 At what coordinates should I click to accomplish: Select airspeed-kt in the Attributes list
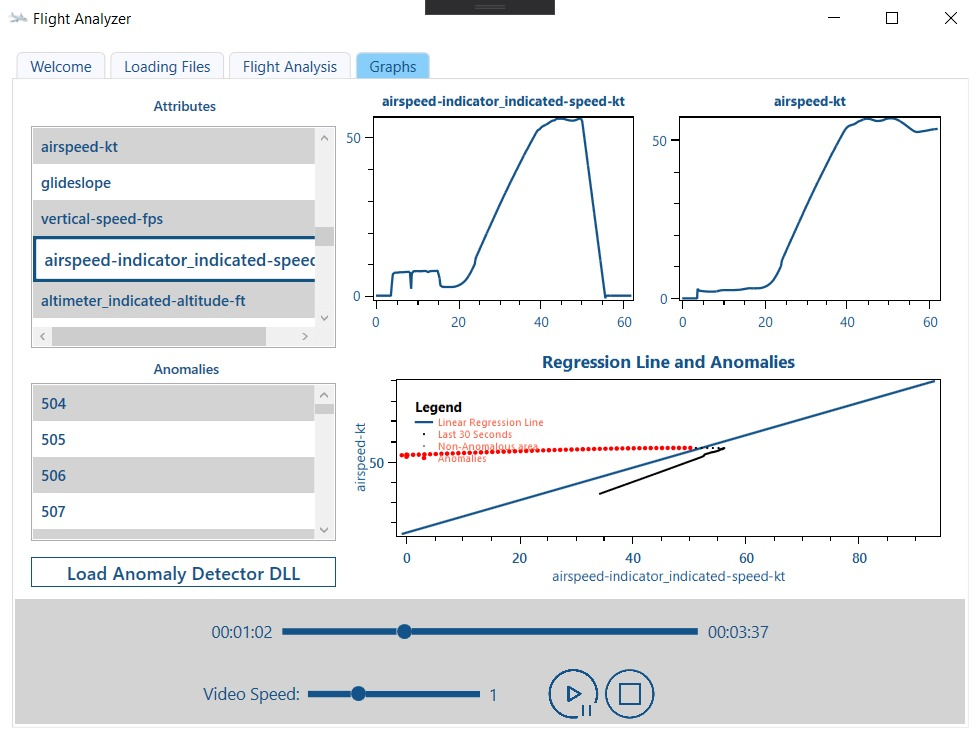click(x=173, y=147)
